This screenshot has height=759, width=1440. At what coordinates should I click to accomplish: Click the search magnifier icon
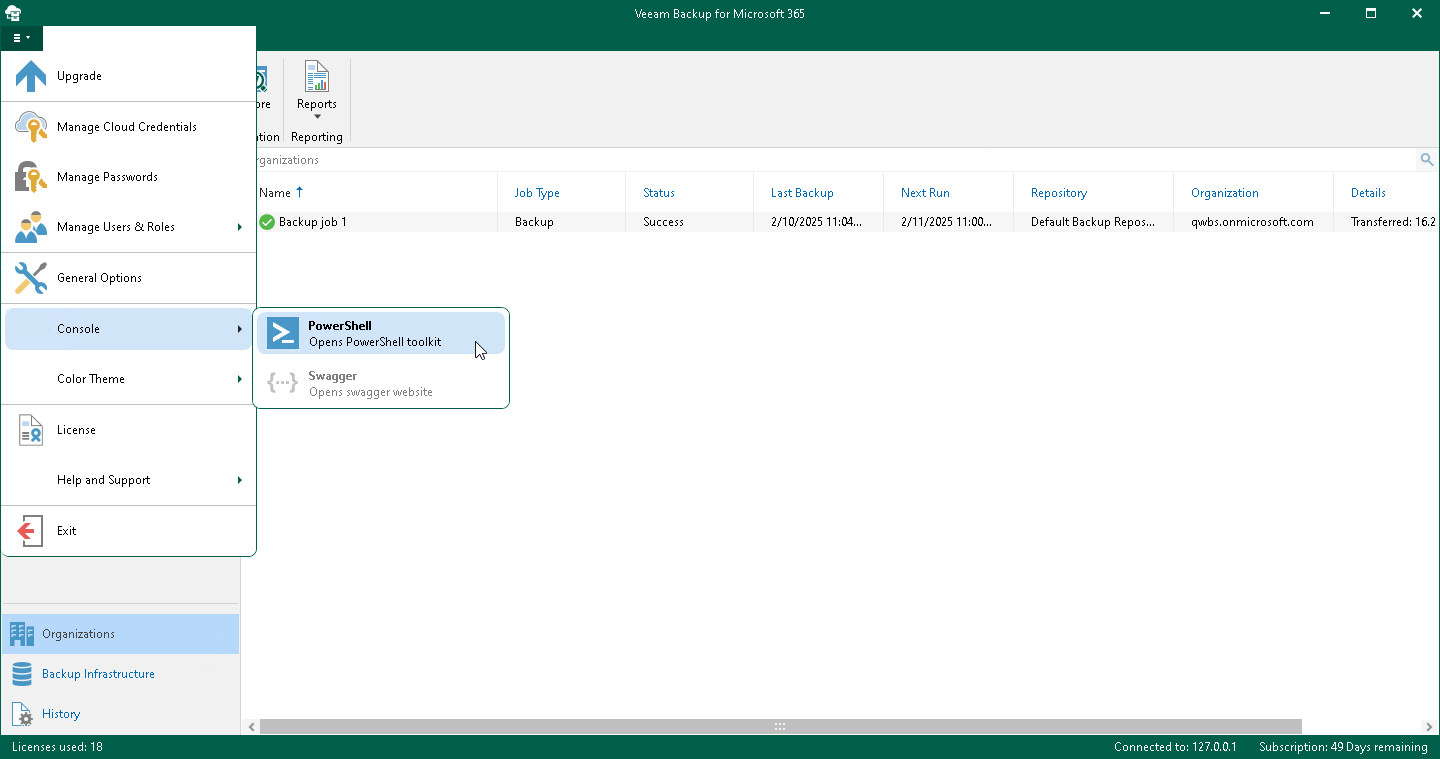1427,160
